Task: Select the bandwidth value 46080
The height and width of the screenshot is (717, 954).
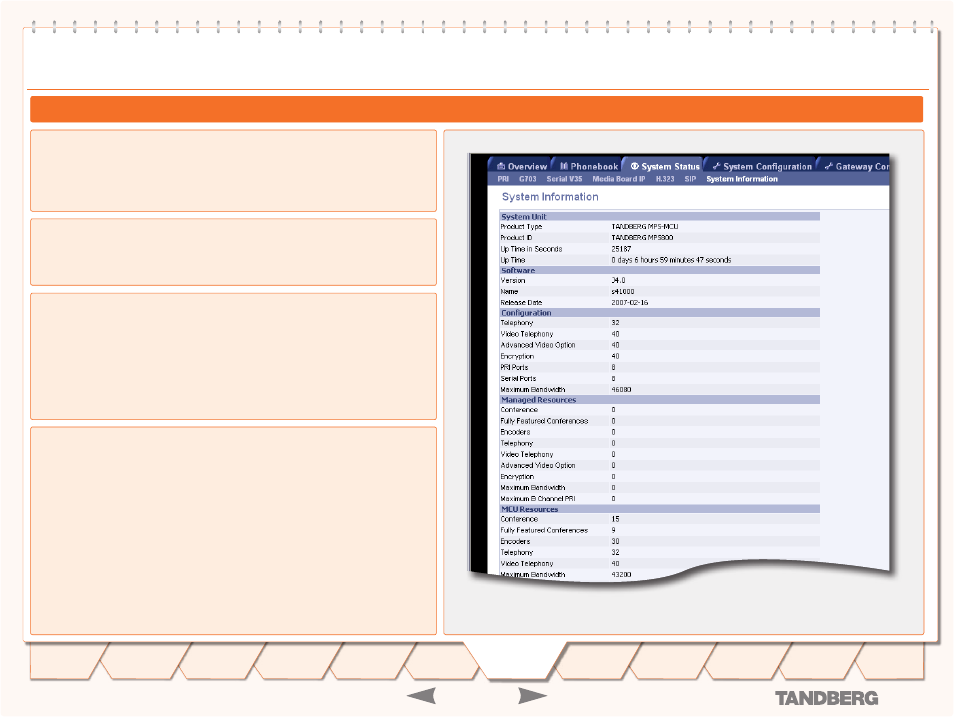Action: point(621,390)
